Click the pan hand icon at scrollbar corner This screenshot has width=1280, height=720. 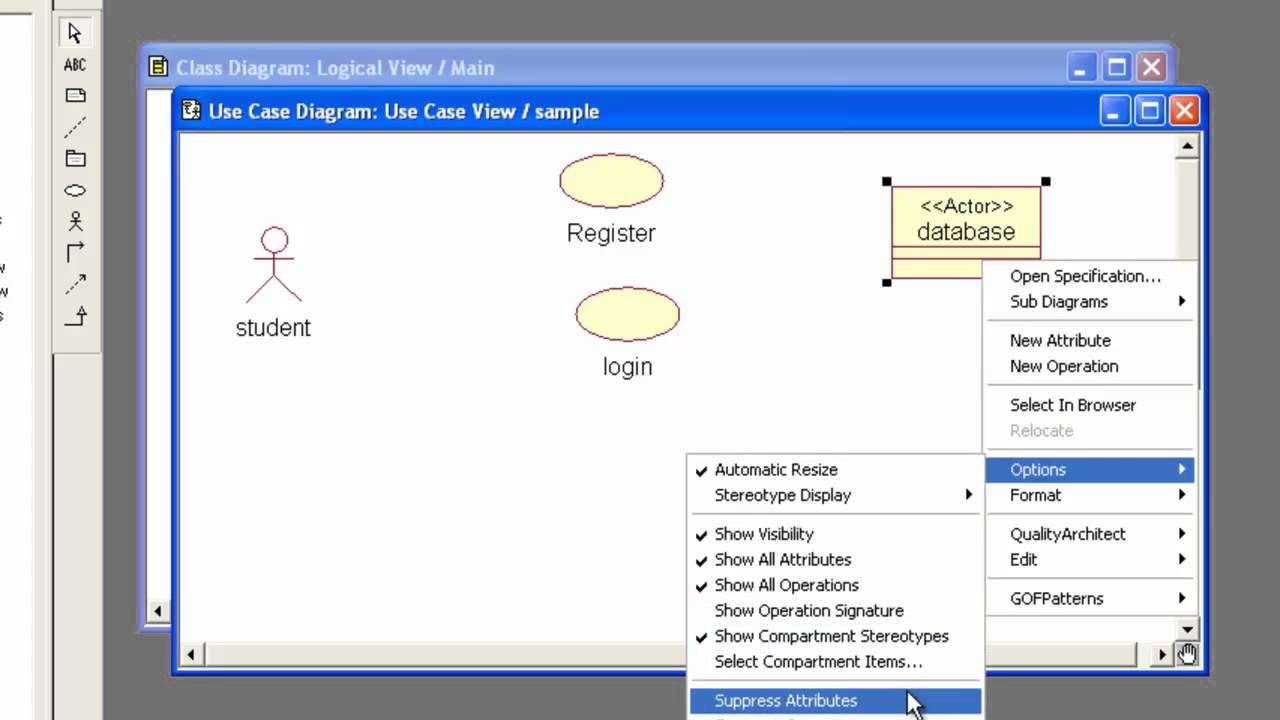tap(1187, 654)
